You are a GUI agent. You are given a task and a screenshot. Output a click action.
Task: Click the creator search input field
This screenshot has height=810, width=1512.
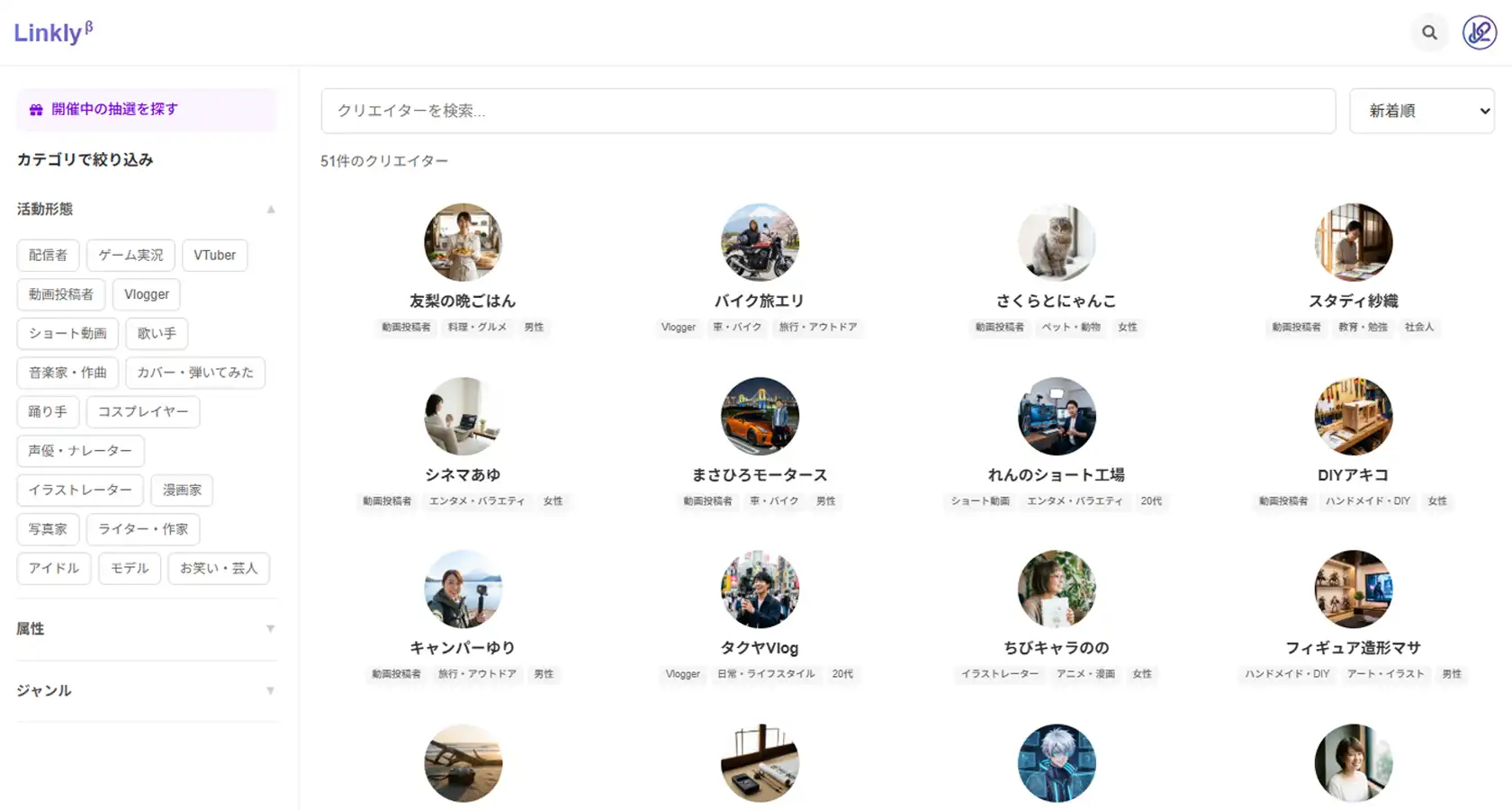click(828, 111)
